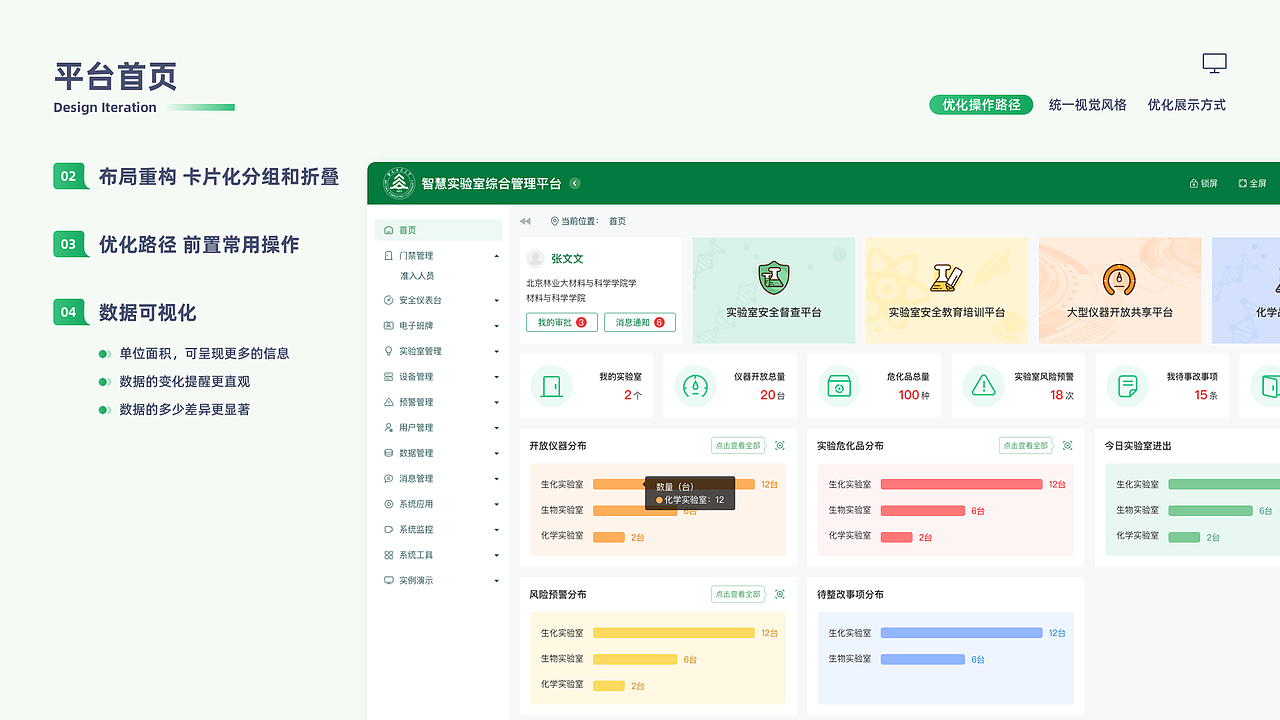The height and width of the screenshot is (720, 1280).
Task: Click the user name 张文文
Action: [567, 259]
